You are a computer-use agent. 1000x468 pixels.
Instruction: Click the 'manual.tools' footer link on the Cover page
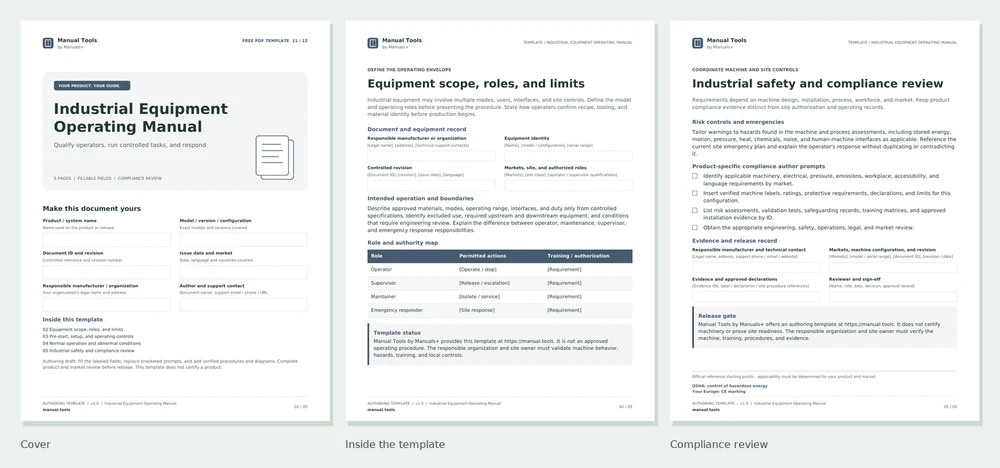click(57, 409)
